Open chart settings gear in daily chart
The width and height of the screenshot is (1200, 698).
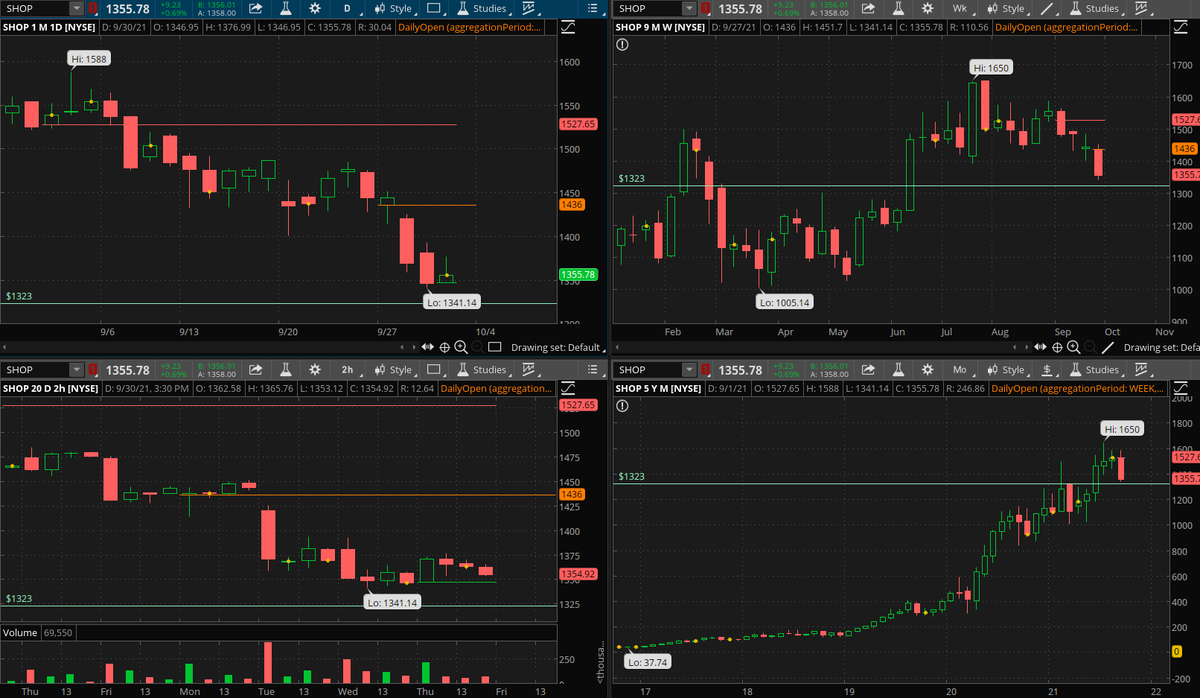tap(314, 8)
